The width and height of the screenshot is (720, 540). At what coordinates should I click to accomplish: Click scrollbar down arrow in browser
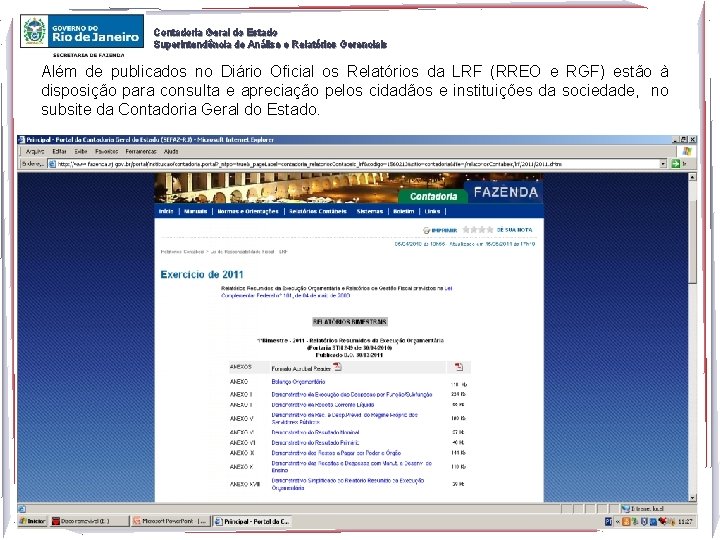(x=692, y=498)
